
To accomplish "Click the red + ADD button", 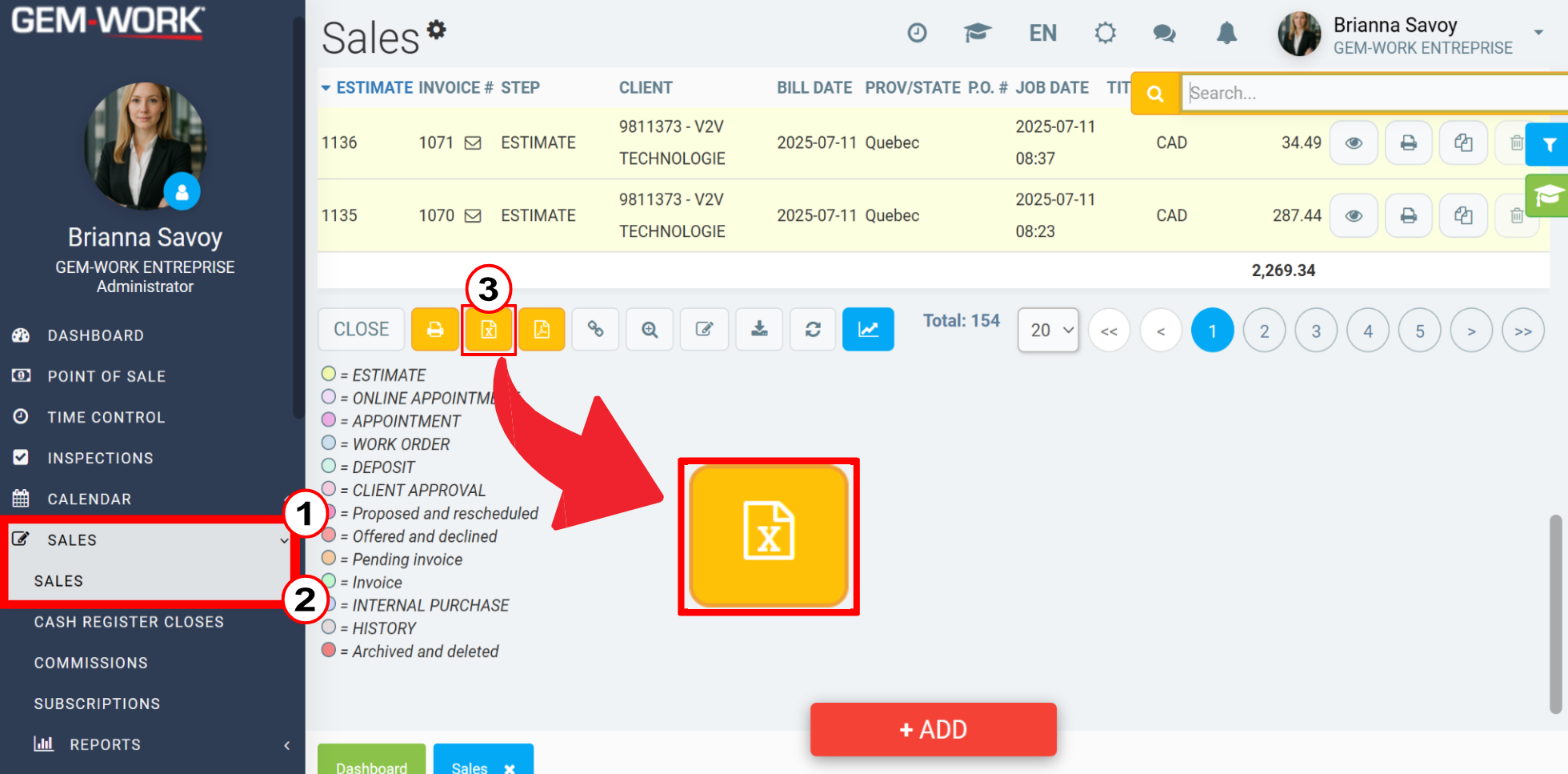I will (934, 729).
